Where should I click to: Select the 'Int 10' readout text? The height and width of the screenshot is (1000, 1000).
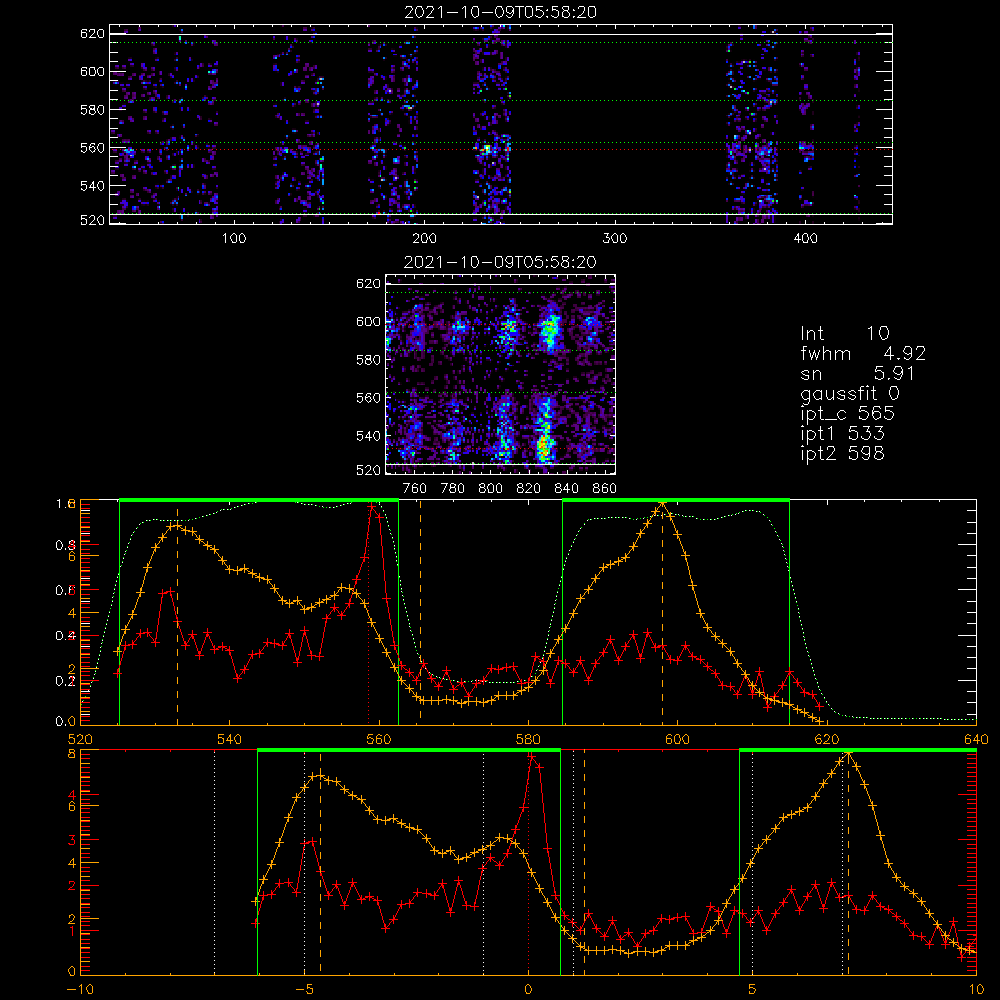click(x=844, y=333)
